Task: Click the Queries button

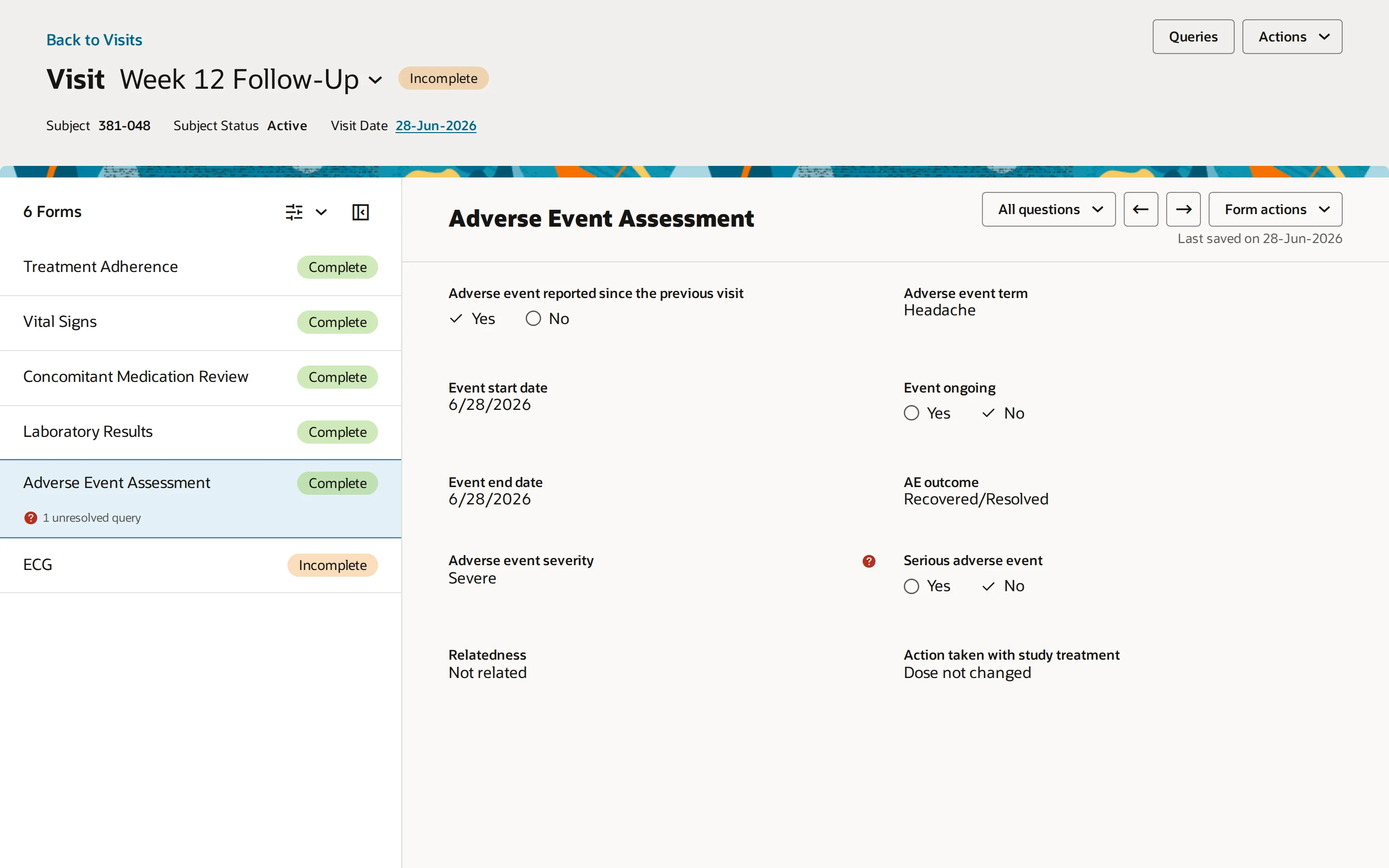Action: [x=1193, y=37]
